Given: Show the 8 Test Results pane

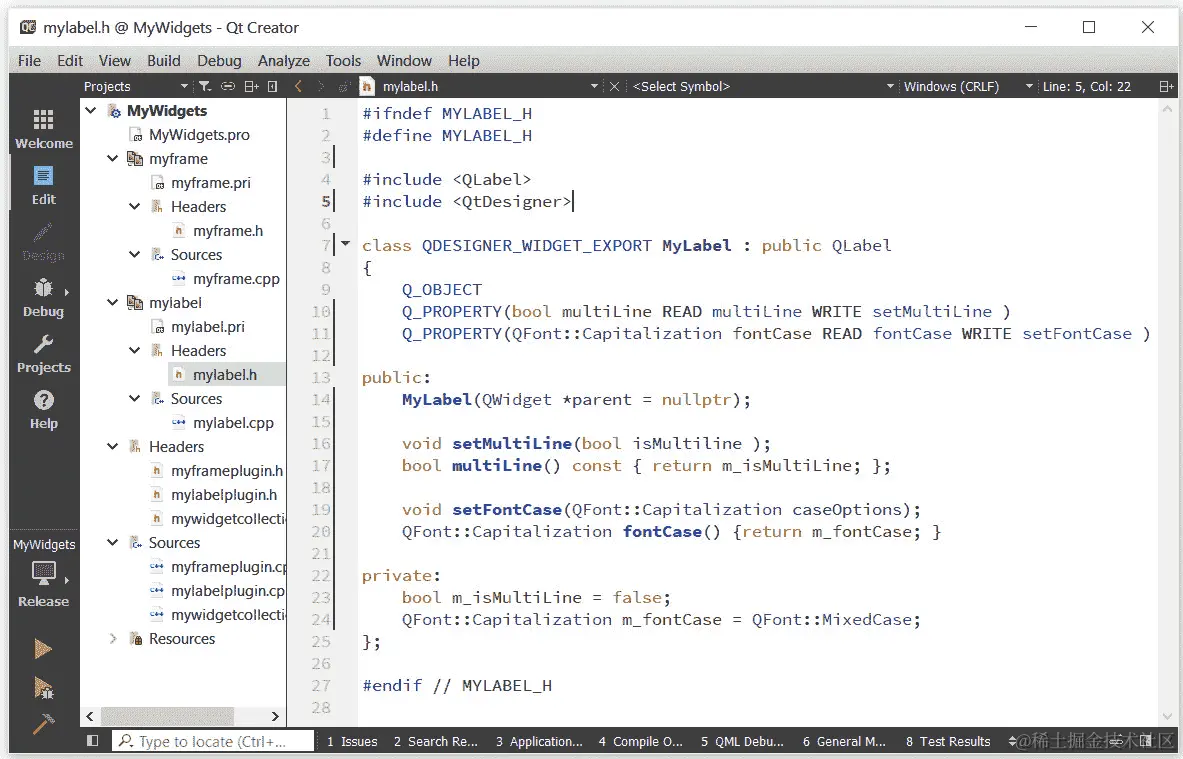Looking at the screenshot, I should pyautogui.click(x=948, y=742).
